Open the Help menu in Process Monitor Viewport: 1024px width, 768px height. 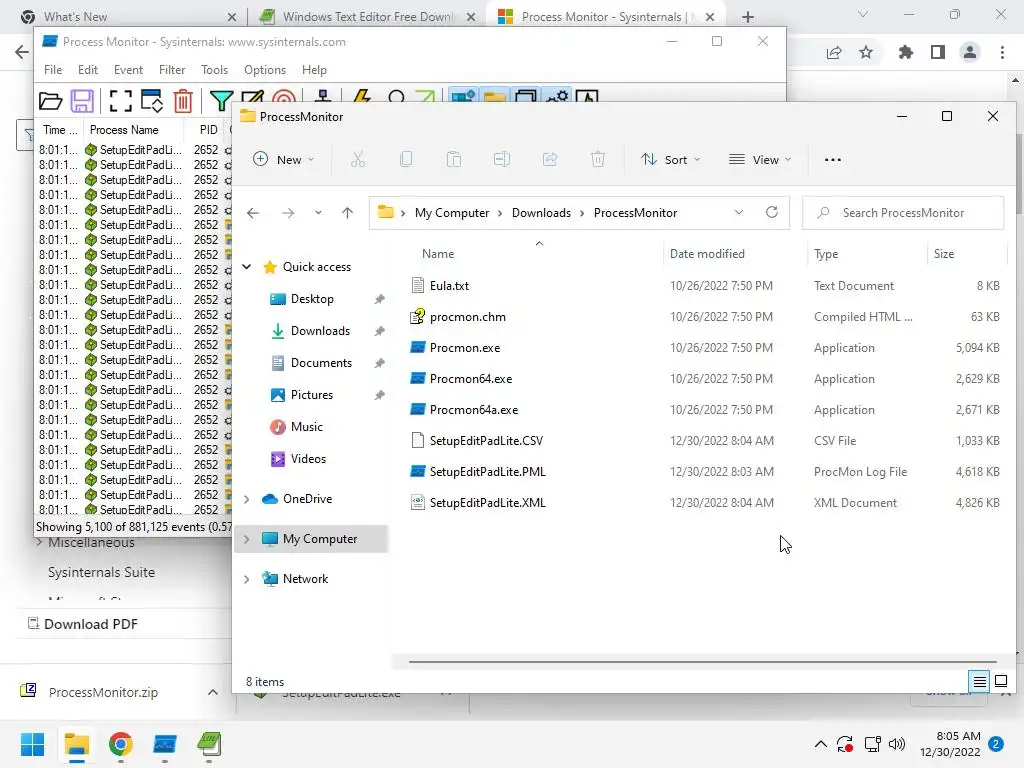coord(314,70)
